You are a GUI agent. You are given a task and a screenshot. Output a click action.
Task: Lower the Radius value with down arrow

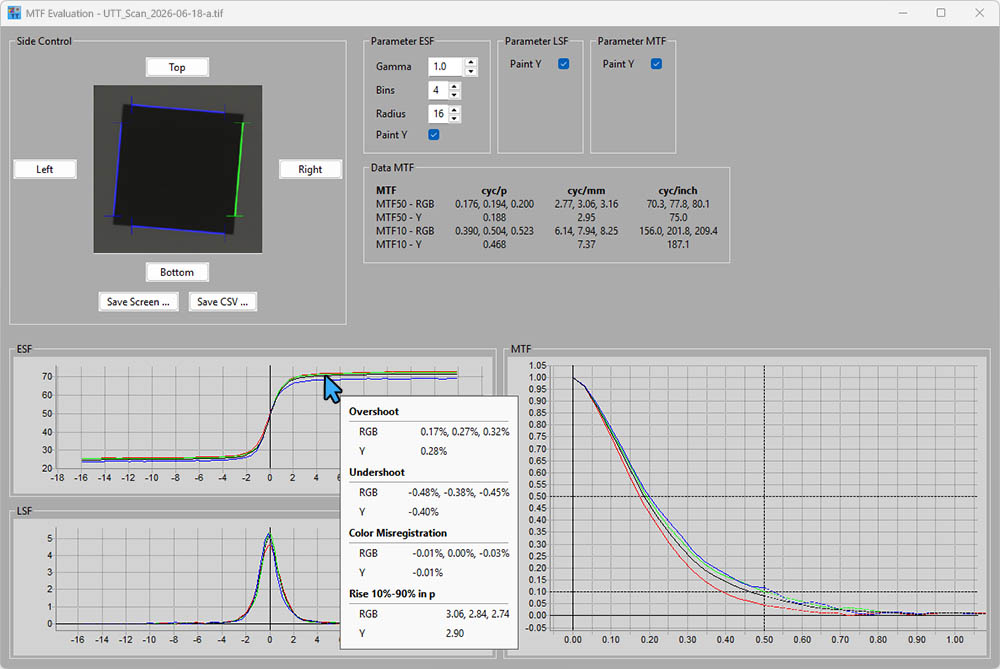(454, 118)
